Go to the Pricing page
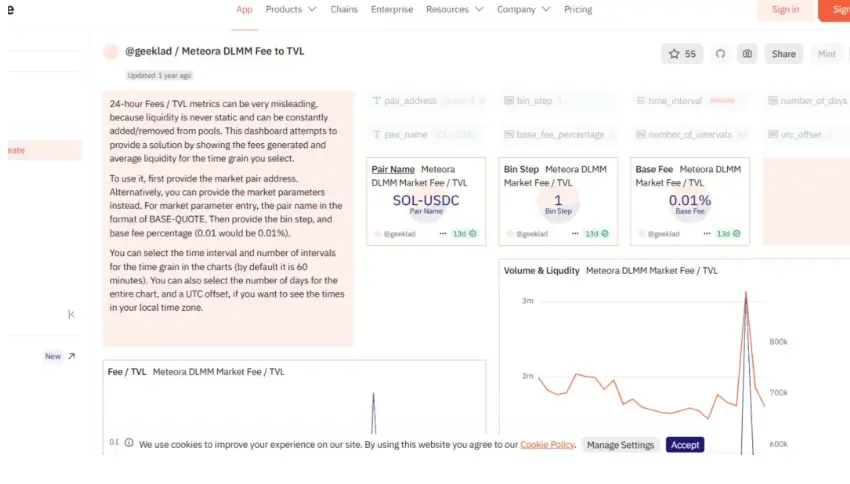 578,10
